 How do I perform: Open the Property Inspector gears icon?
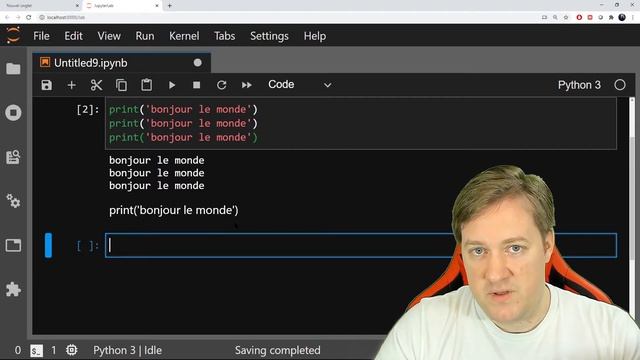point(13,201)
